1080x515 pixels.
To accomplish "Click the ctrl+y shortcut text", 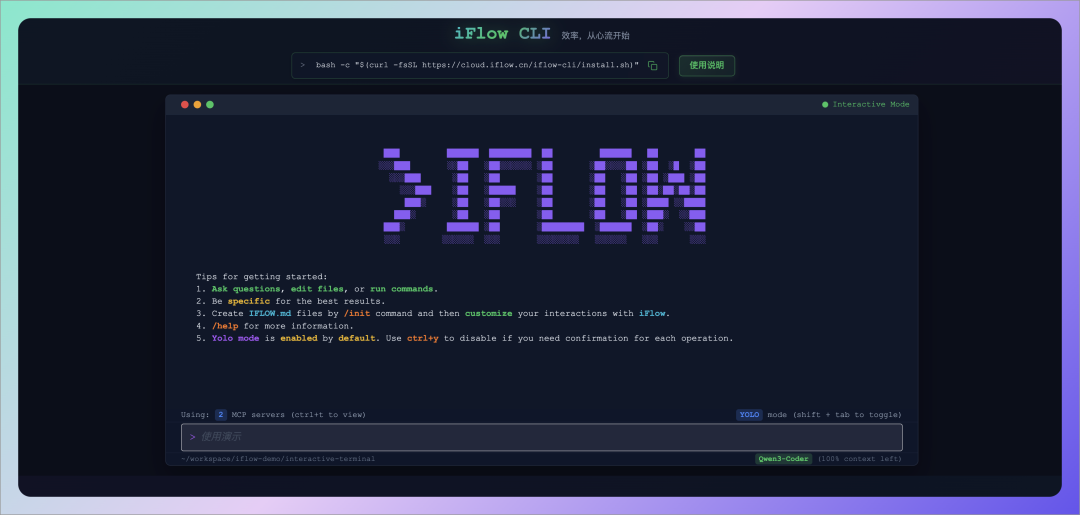I will [x=422, y=339].
